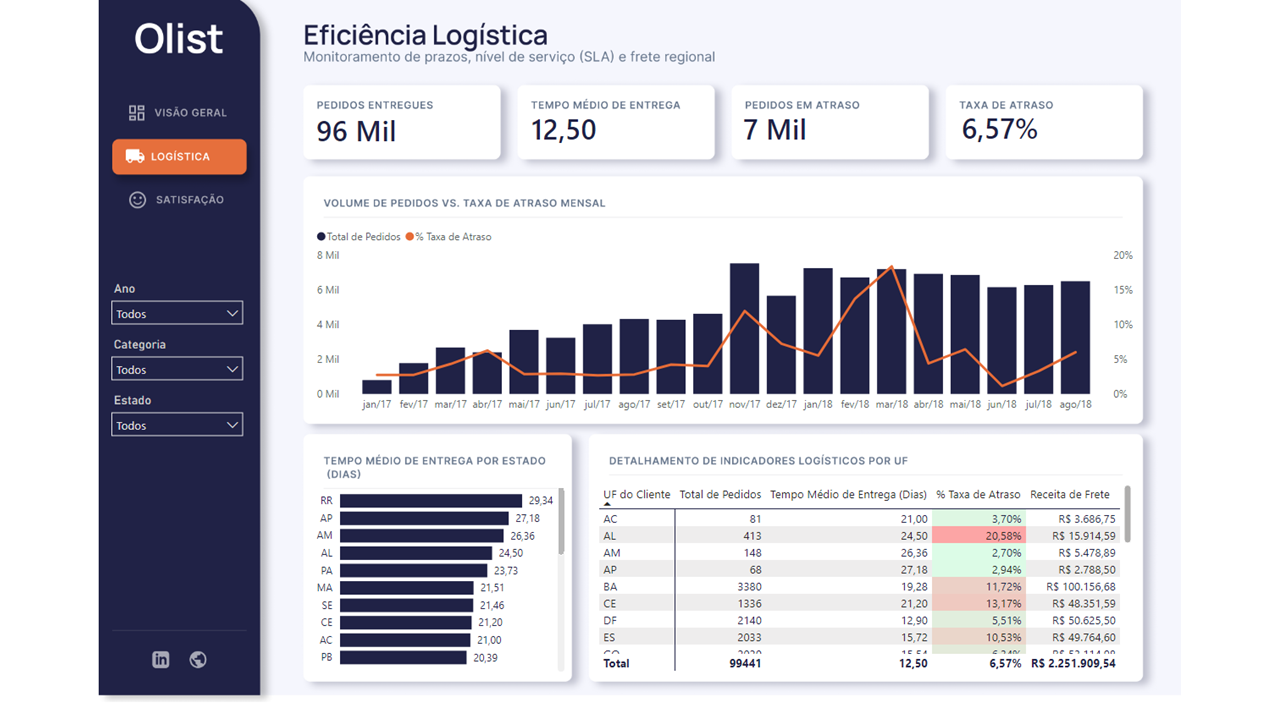The image size is (1280, 720).
Task: Sort table by Total de Pedidos column
Action: [720, 494]
